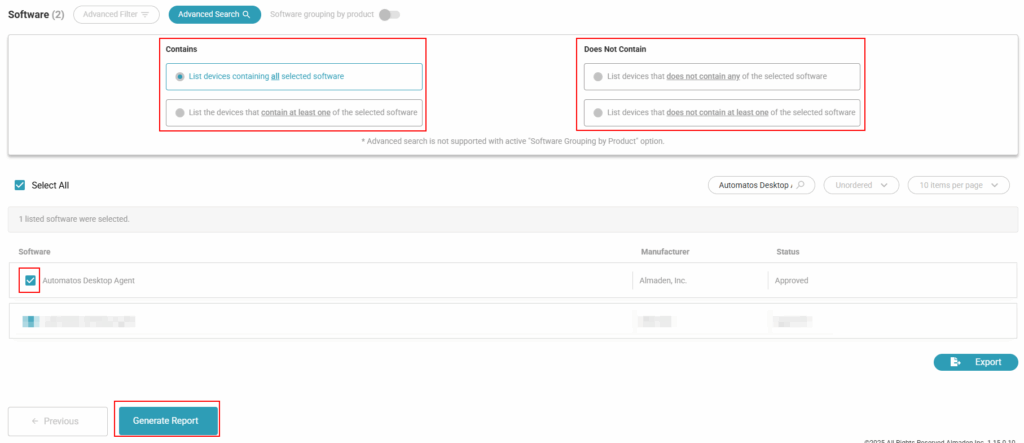The height and width of the screenshot is (443, 1024).
Task: Click the magnifier icon in the search box
Action: click(801, 185)
